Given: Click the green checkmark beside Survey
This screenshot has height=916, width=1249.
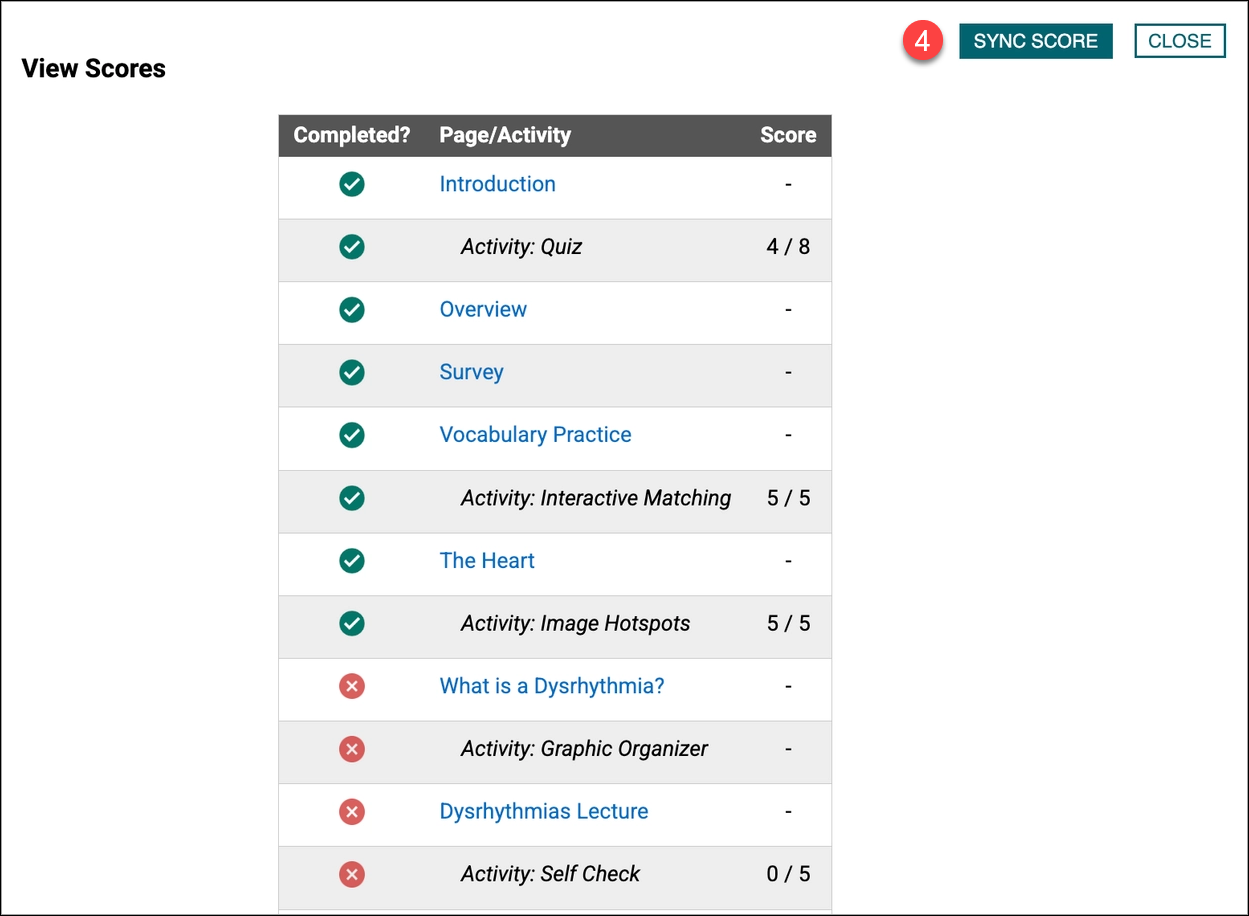Looking at the screenshot, I should 351,372.
